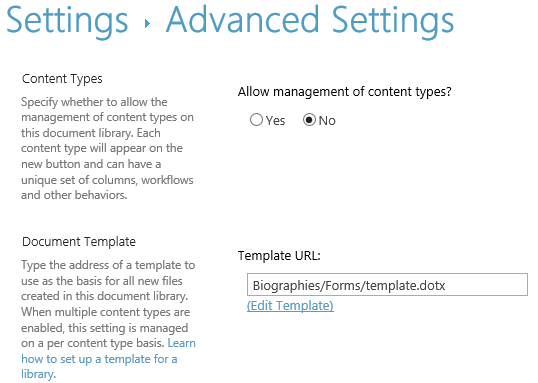Viewport: 538px width, 383px height.
Task: Open Learn how to set up a template link
Action: [108, 359]
